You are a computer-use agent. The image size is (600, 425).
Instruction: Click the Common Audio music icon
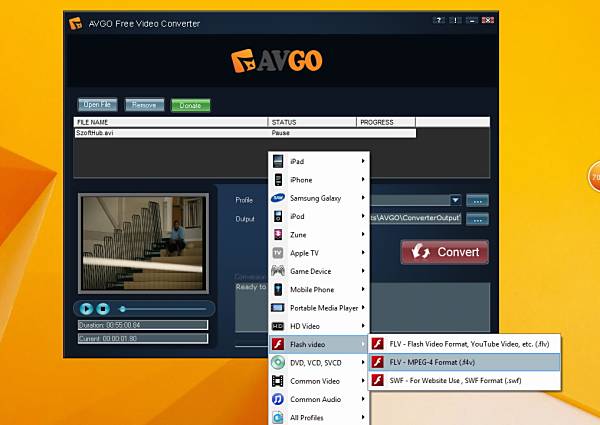click(x=278, y=399)
